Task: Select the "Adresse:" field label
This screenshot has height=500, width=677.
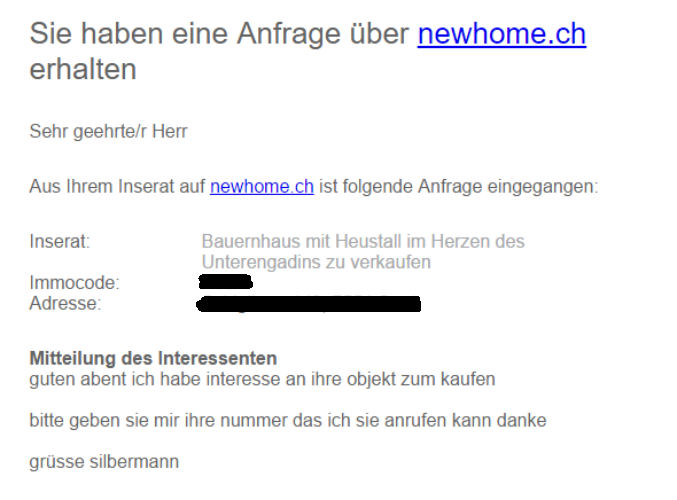Action: (65, 304)
